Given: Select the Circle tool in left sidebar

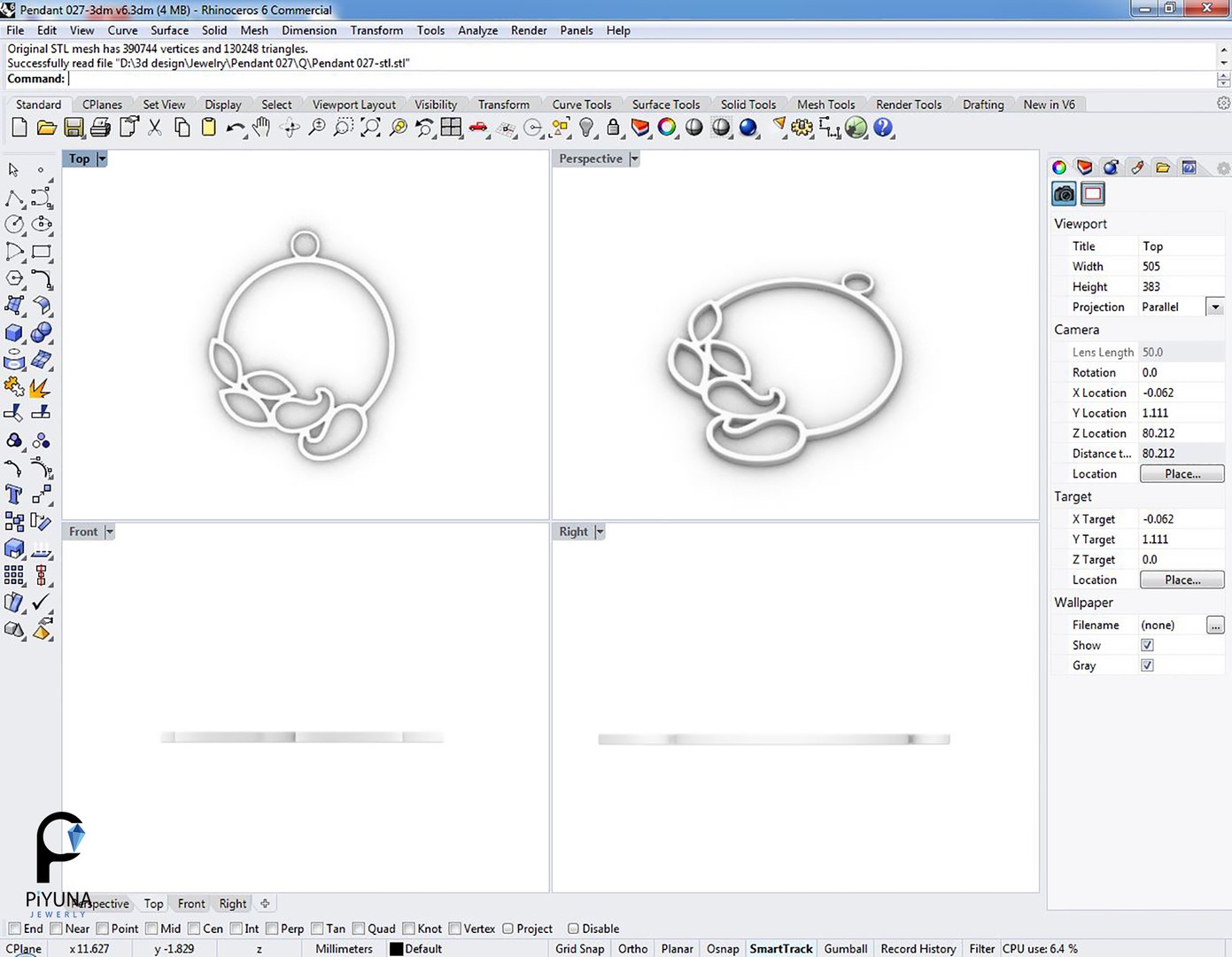Looking at the screenshot, I should point(14,224).
